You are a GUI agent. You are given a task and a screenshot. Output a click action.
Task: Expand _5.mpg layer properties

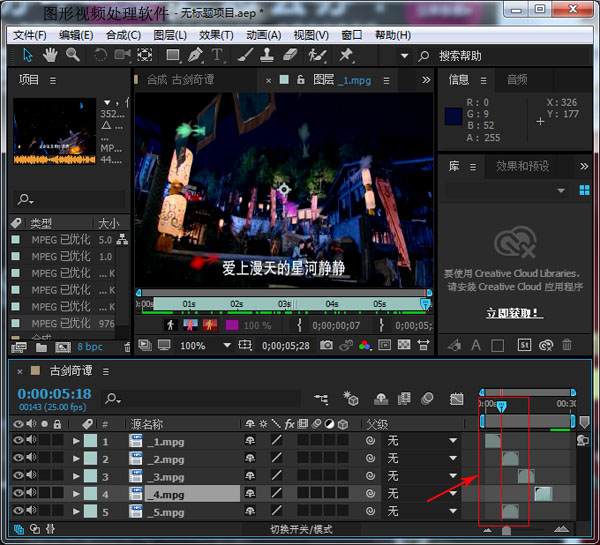[x=76, y=512]
